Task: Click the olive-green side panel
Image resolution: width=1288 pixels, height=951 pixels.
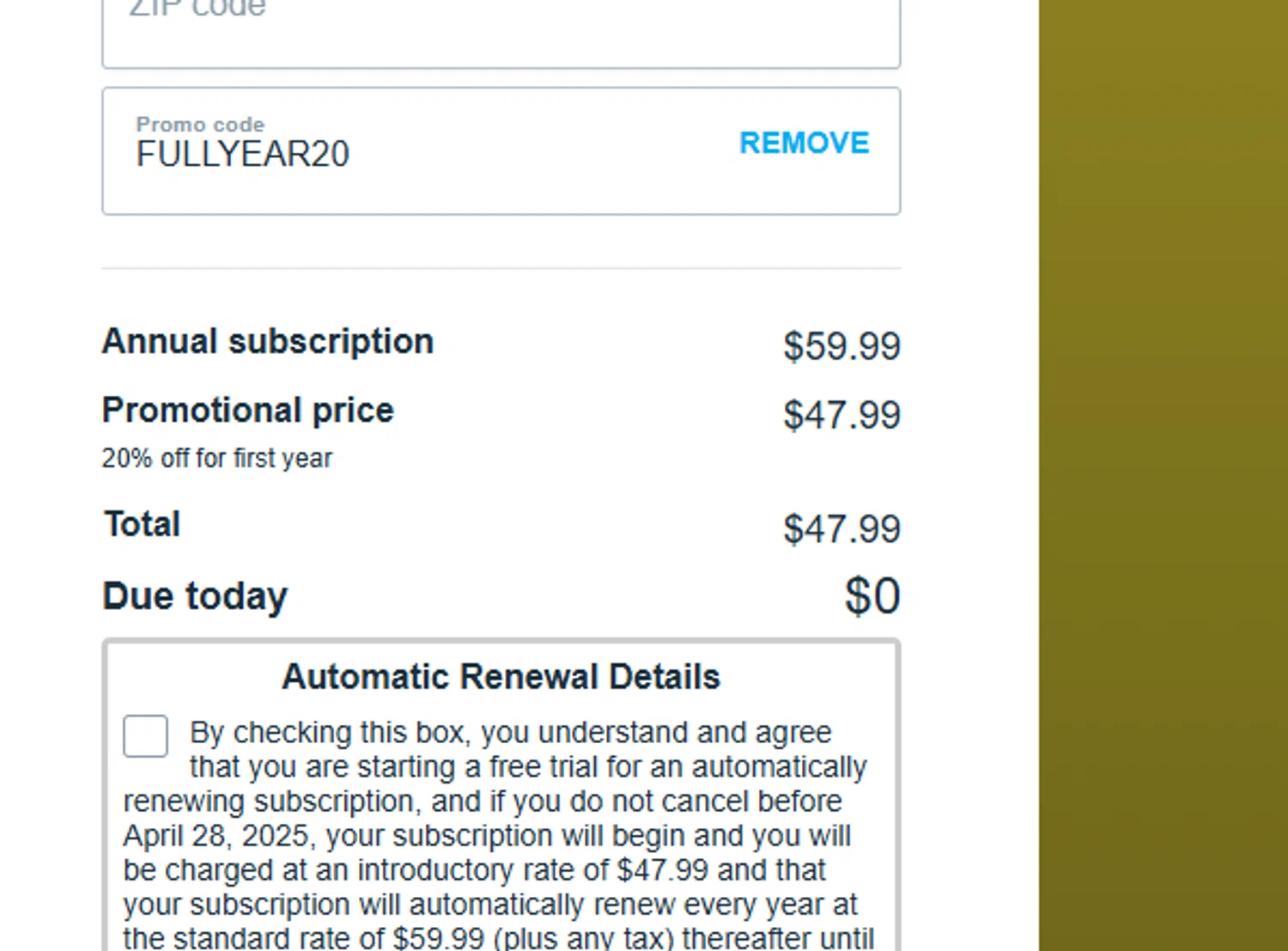Action: tap(1163, 472)
